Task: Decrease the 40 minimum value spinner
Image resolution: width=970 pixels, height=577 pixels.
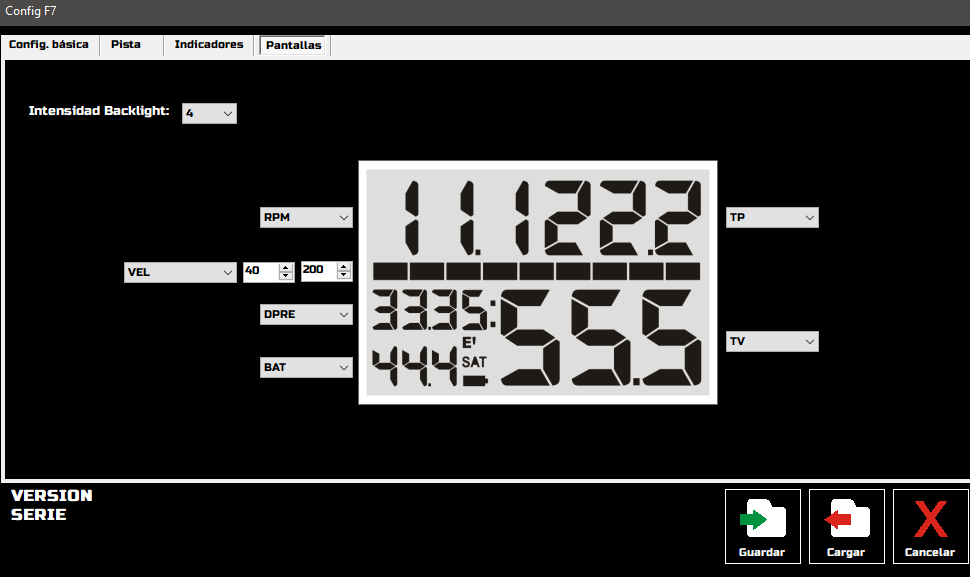Action: pyautogui.click(x=285, y=275)
